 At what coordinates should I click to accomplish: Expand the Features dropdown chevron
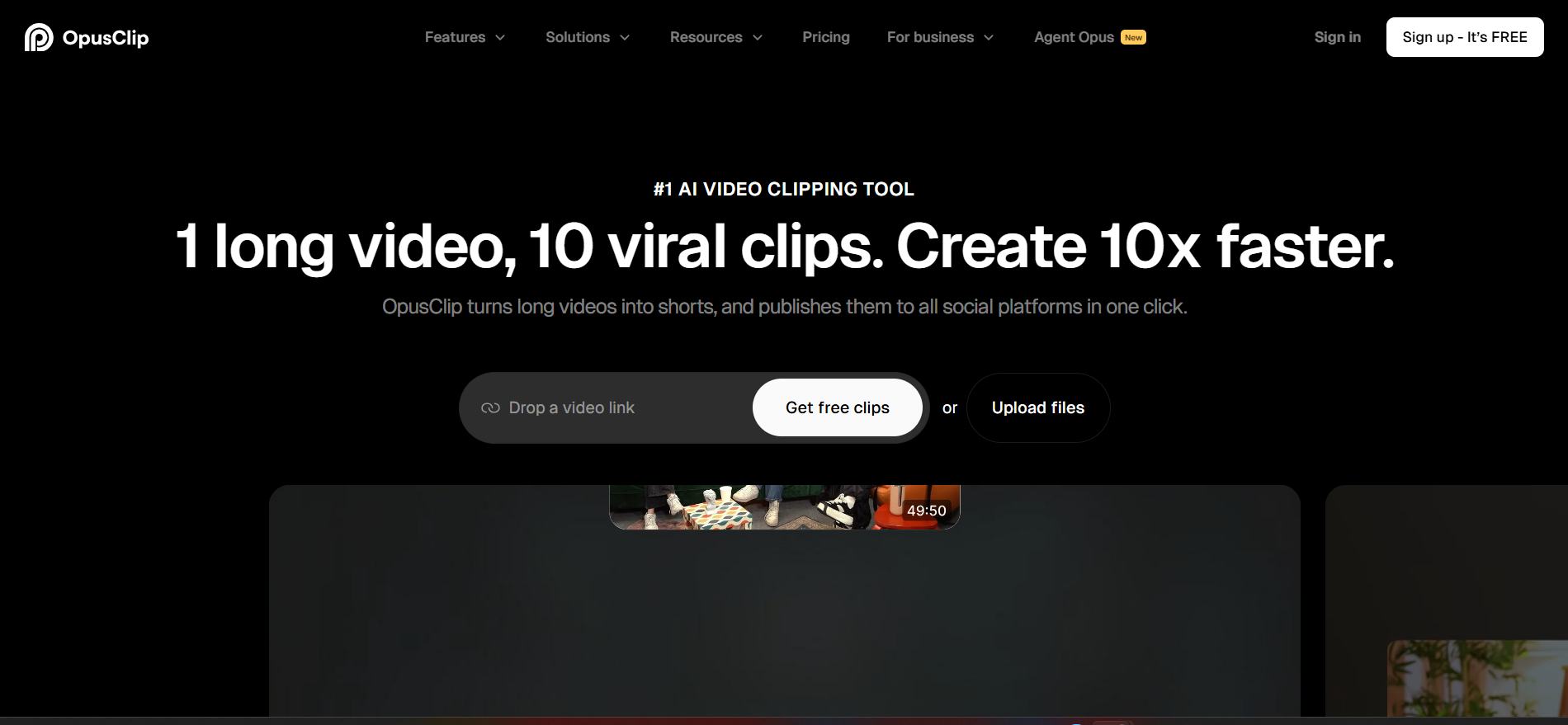500,38
